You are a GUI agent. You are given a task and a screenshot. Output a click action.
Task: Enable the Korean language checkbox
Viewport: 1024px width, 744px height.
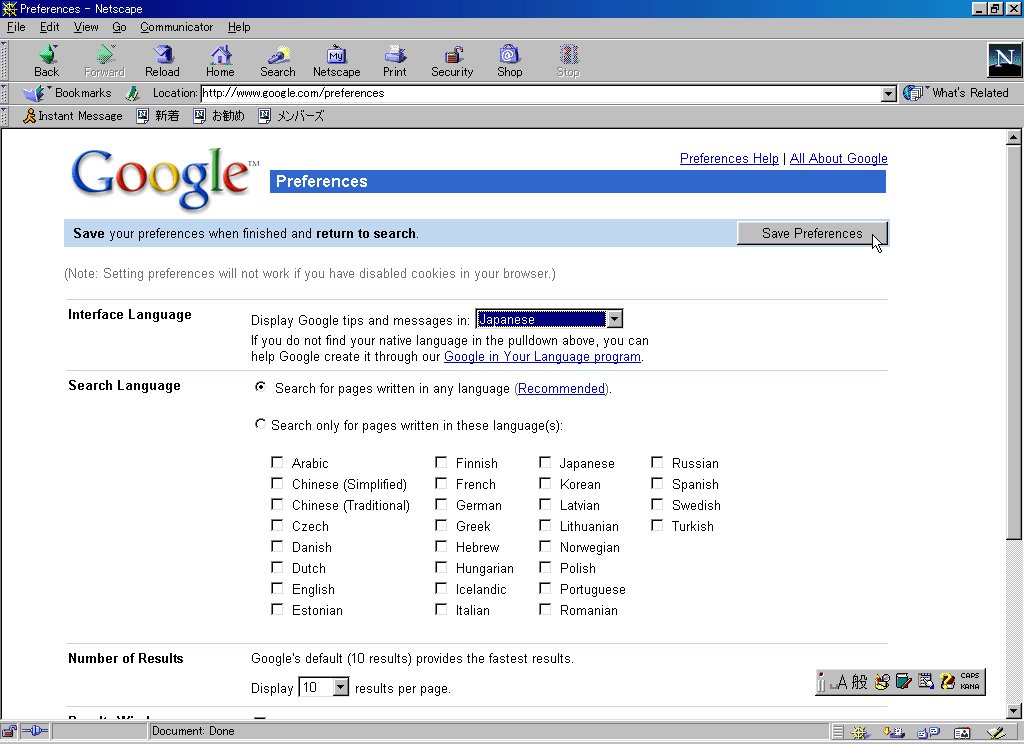pos(545,483)
